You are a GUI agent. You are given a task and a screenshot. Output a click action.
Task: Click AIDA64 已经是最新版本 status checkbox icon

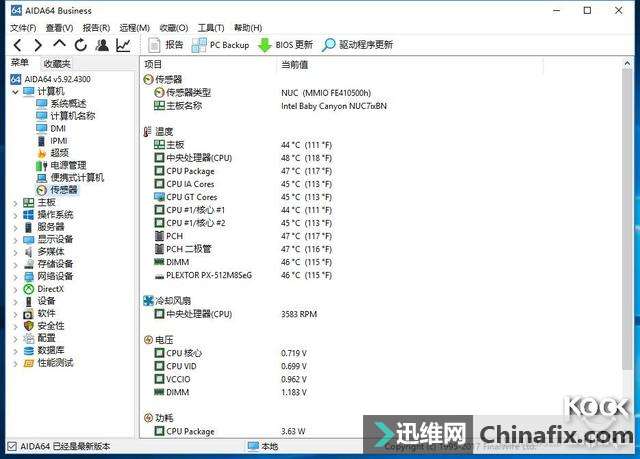12,446
